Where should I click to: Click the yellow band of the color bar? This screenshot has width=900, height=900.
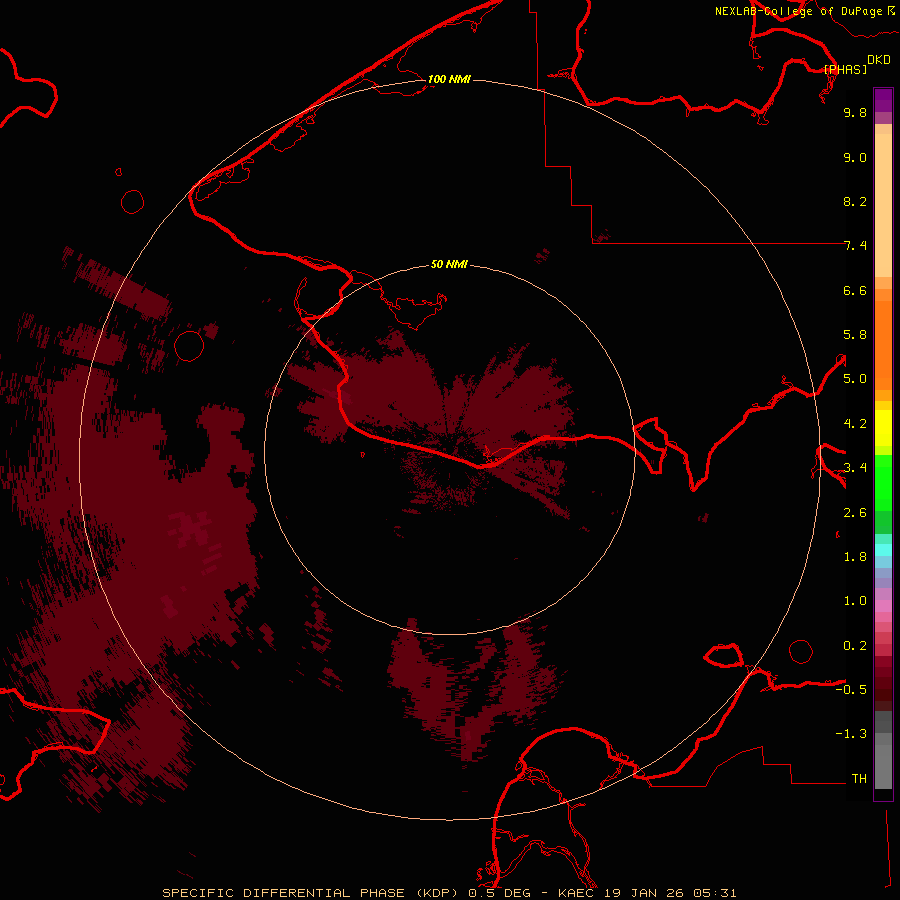pos(883,428)
